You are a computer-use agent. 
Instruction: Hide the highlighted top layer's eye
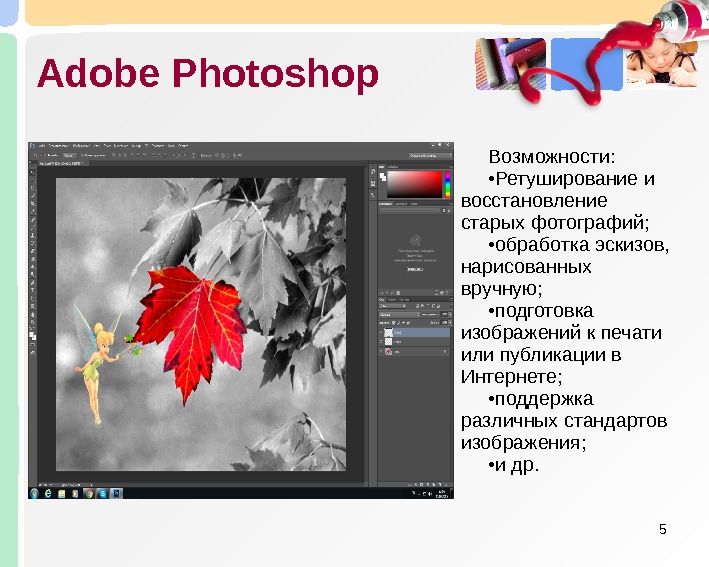coord(381,332)
